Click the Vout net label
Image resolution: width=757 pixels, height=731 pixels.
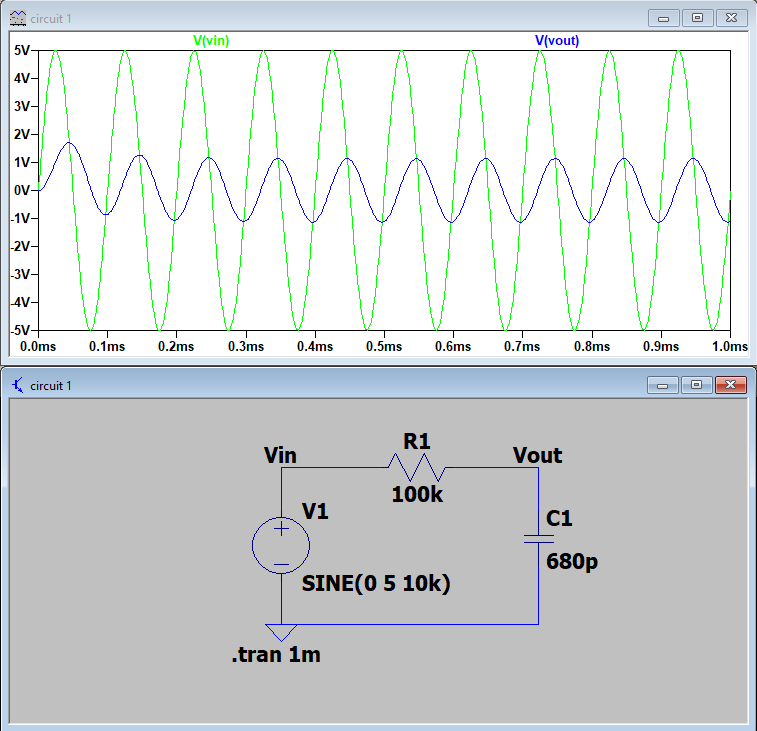tap(537, 455)
